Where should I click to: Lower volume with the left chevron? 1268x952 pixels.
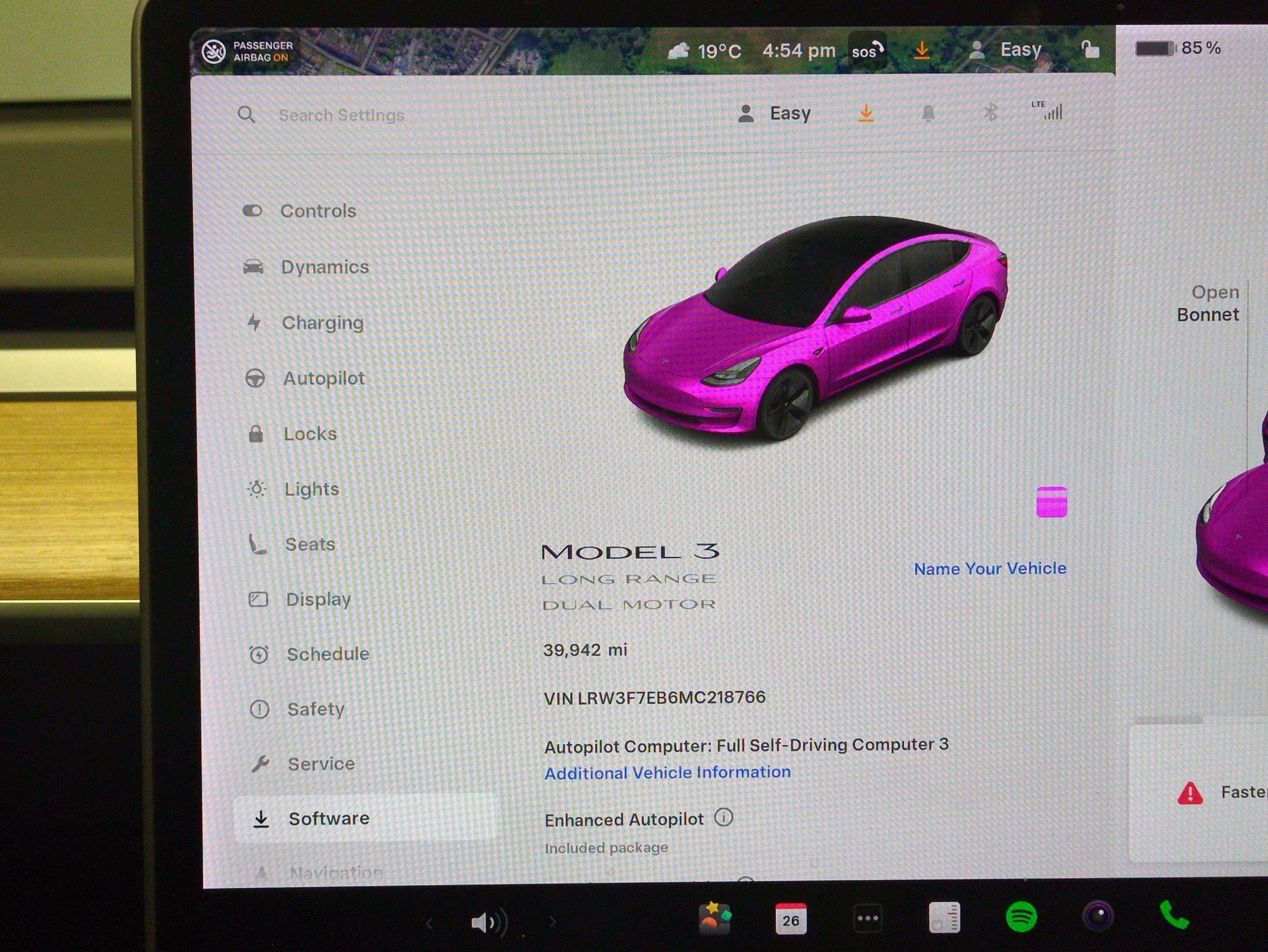pyautogui.click(x=429, y=924)
